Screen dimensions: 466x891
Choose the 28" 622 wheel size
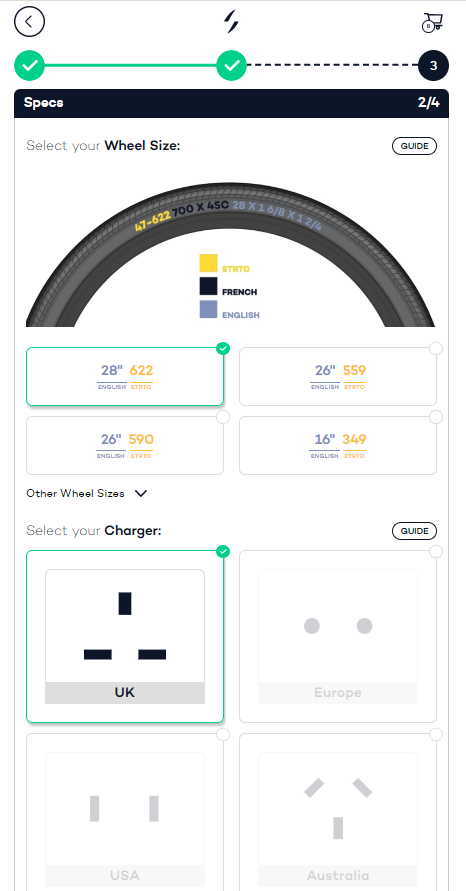pos(125,377)
